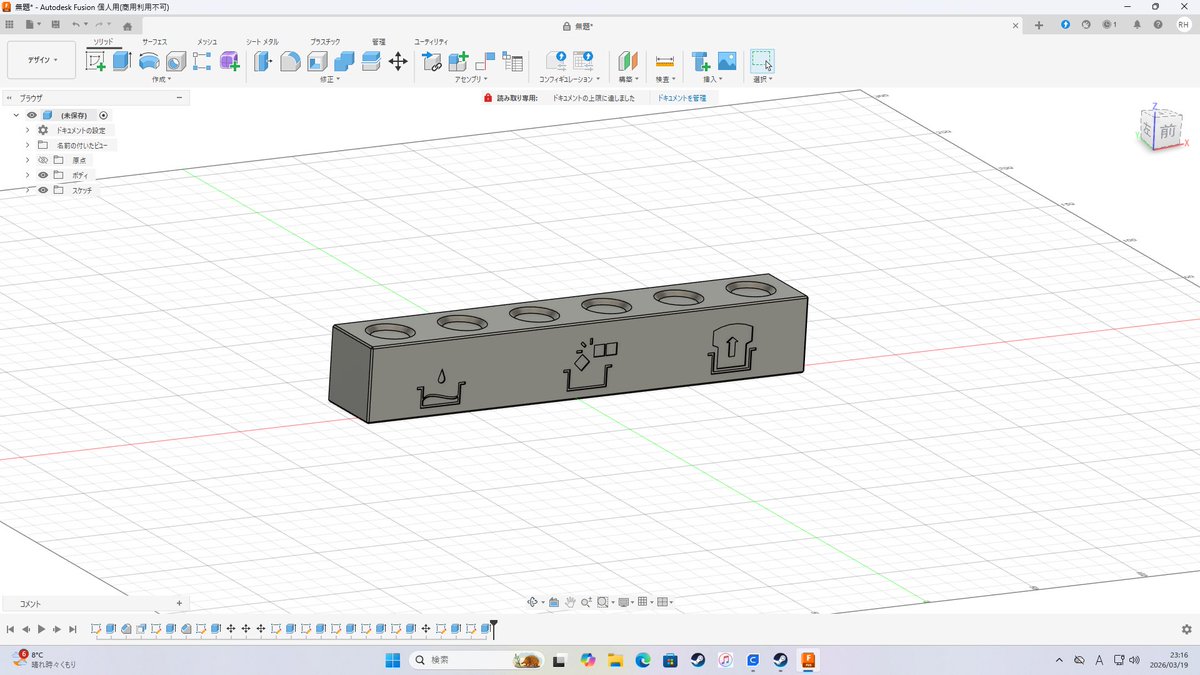Image resolution: width=1200 pixels, height=675 pixels.
Task: Switch to the 管理 tab
Action: click(378, 41)
